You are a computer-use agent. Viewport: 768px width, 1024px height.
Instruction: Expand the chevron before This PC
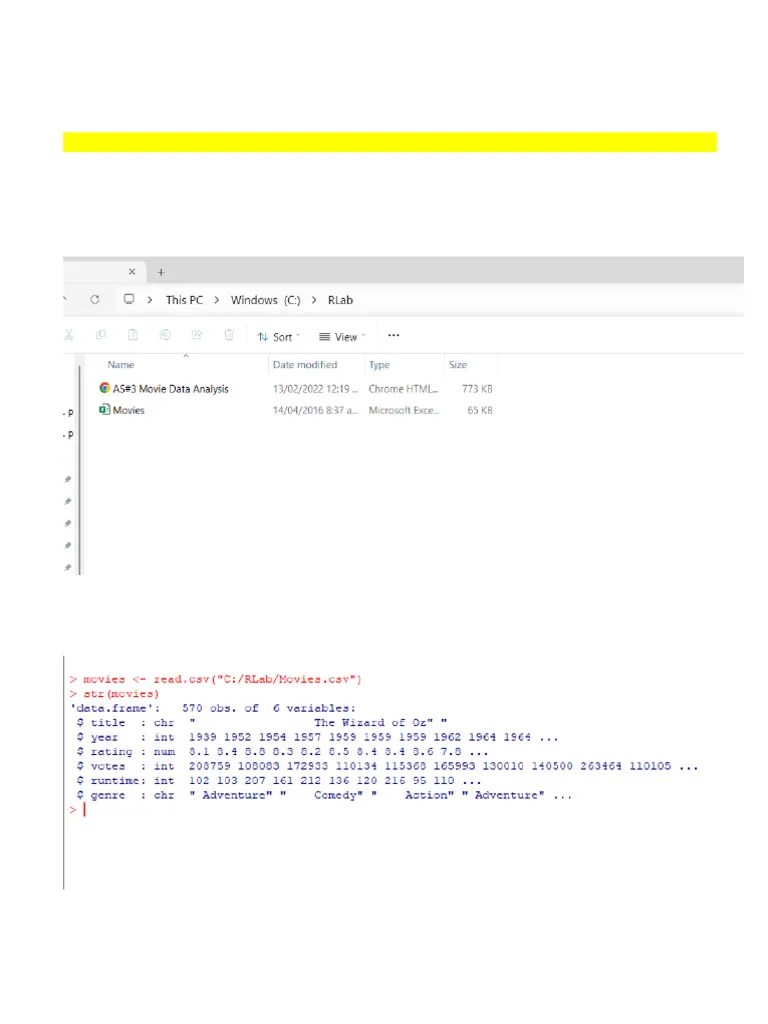click(150, 300)
